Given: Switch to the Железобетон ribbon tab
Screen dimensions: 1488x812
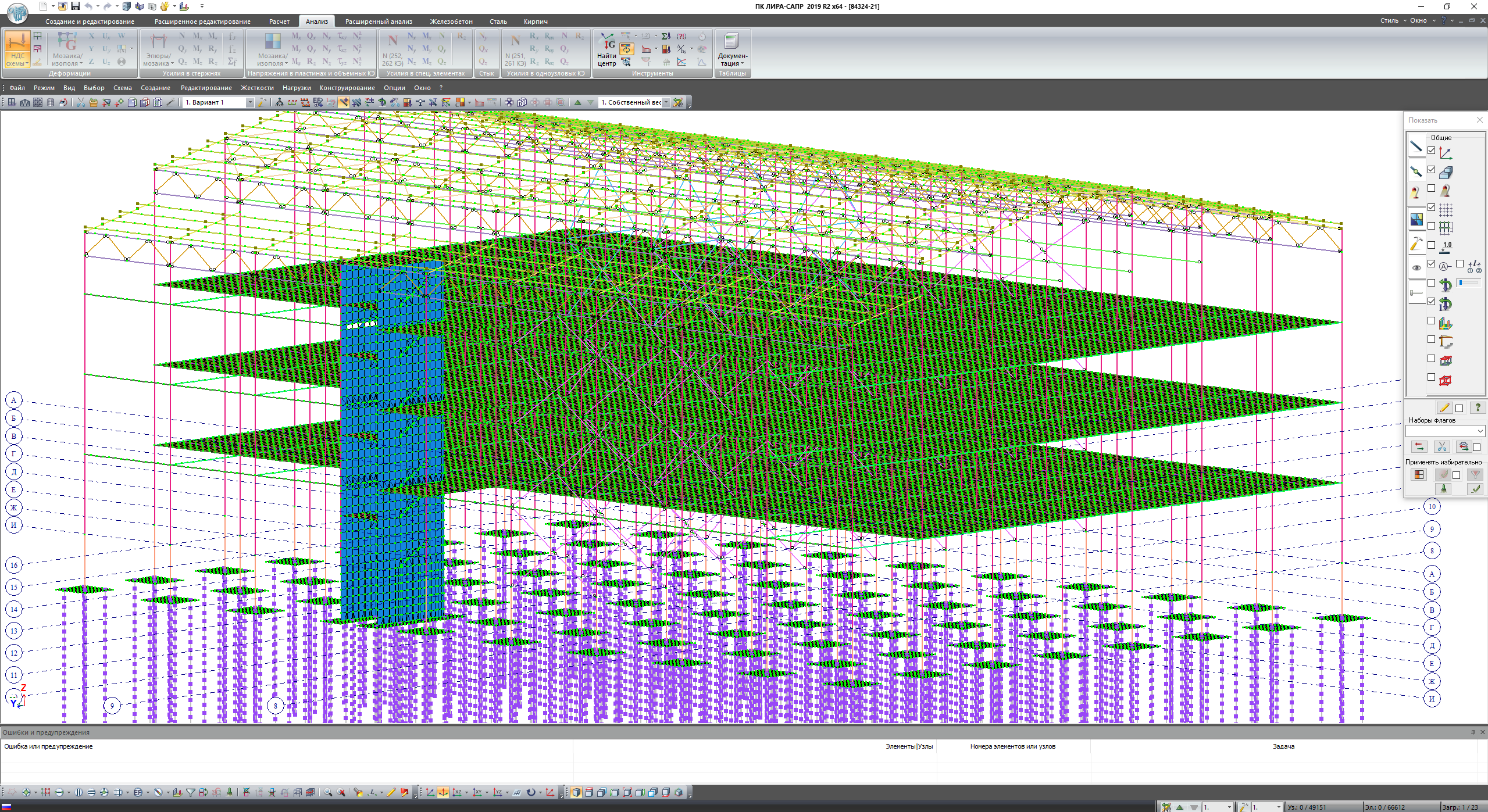Looking at the screenshot, I should [x=451, y=22].
